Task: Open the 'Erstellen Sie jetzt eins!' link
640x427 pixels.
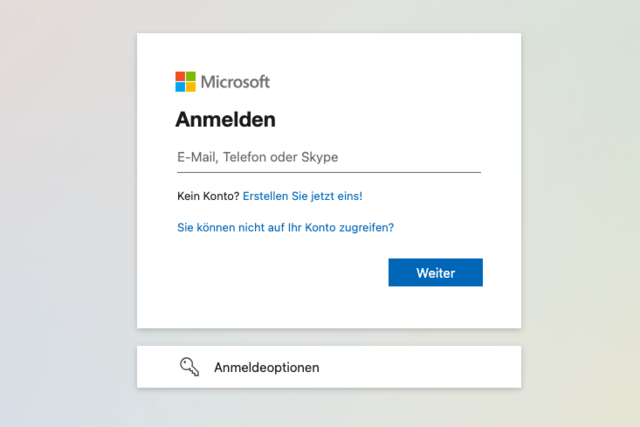Action: pos(302,196)
